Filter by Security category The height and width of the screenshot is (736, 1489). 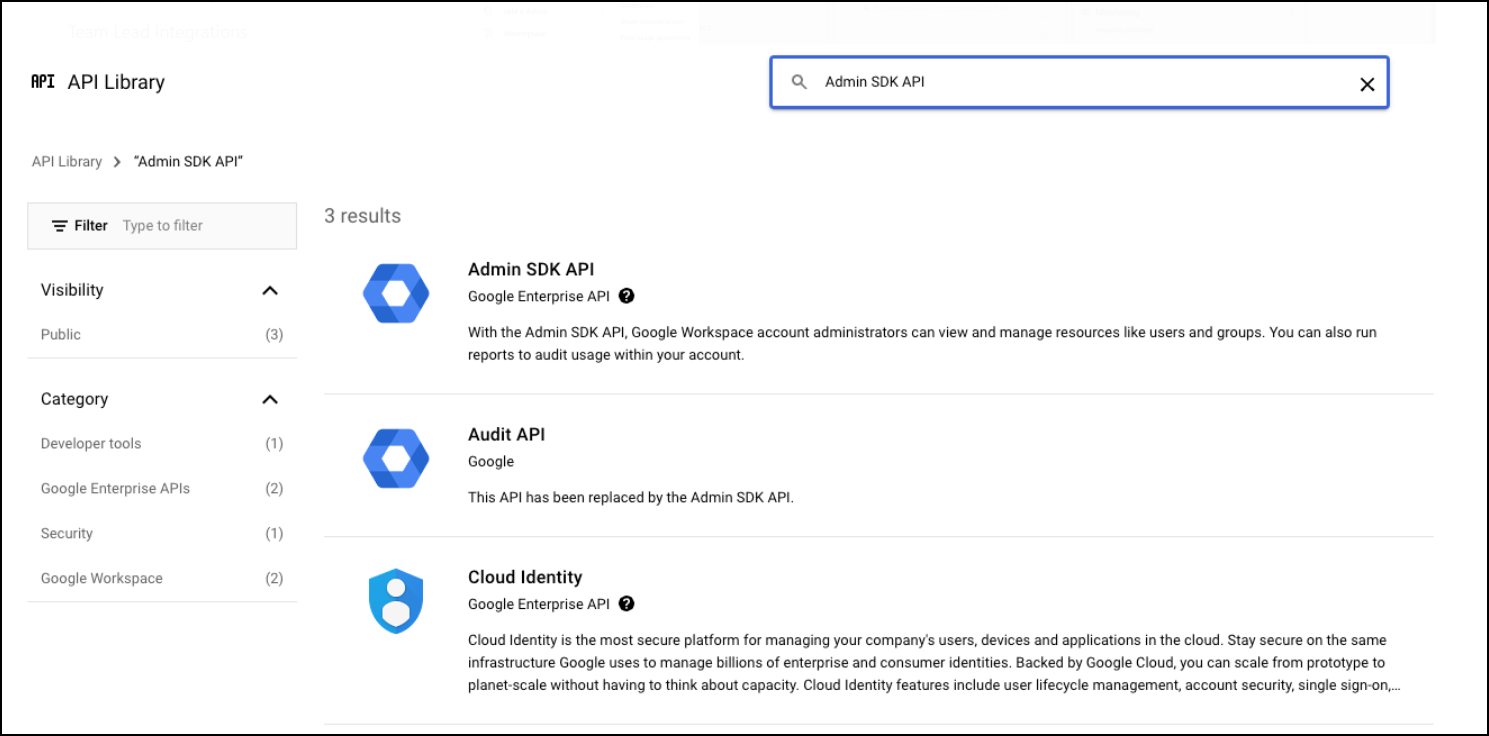pos(67,534)
